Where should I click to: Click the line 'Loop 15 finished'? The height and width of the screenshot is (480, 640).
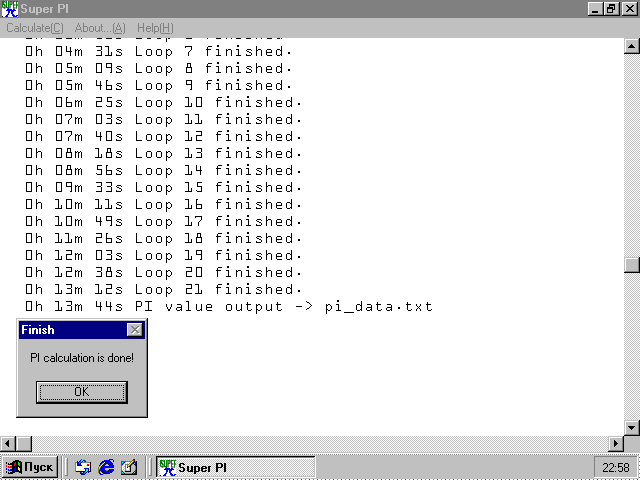[163, 188]
